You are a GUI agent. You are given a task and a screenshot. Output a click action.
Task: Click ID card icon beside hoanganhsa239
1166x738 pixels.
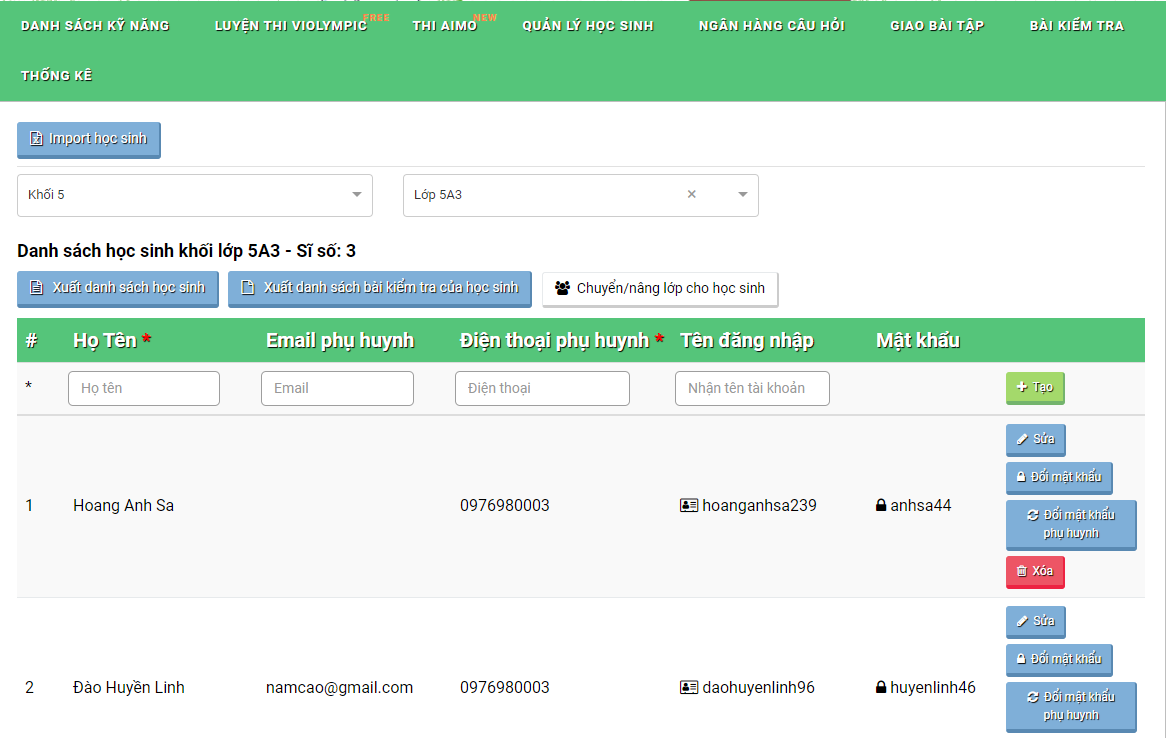(x=688, y=506)
